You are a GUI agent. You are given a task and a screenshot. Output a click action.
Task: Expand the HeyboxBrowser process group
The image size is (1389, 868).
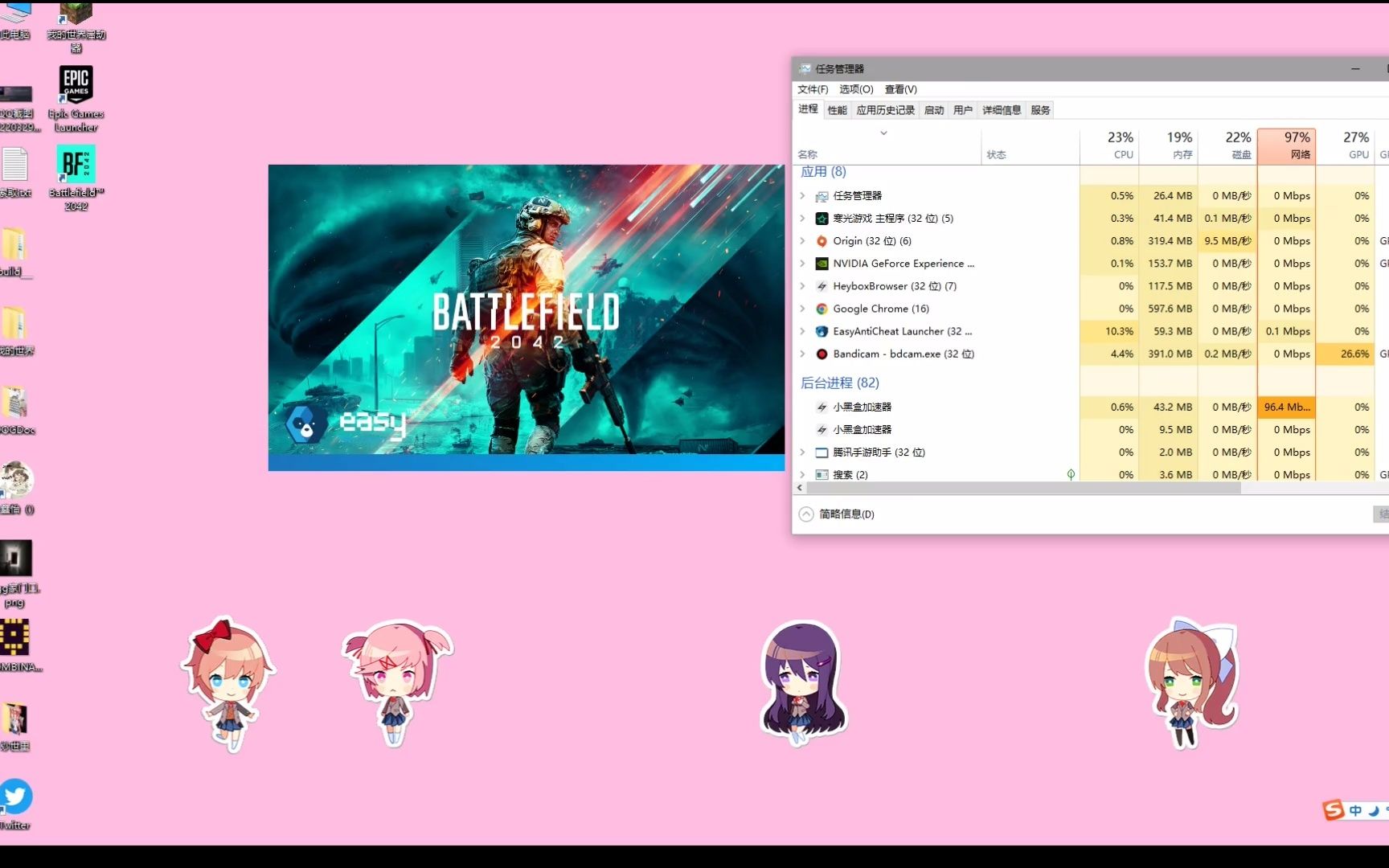802,286
